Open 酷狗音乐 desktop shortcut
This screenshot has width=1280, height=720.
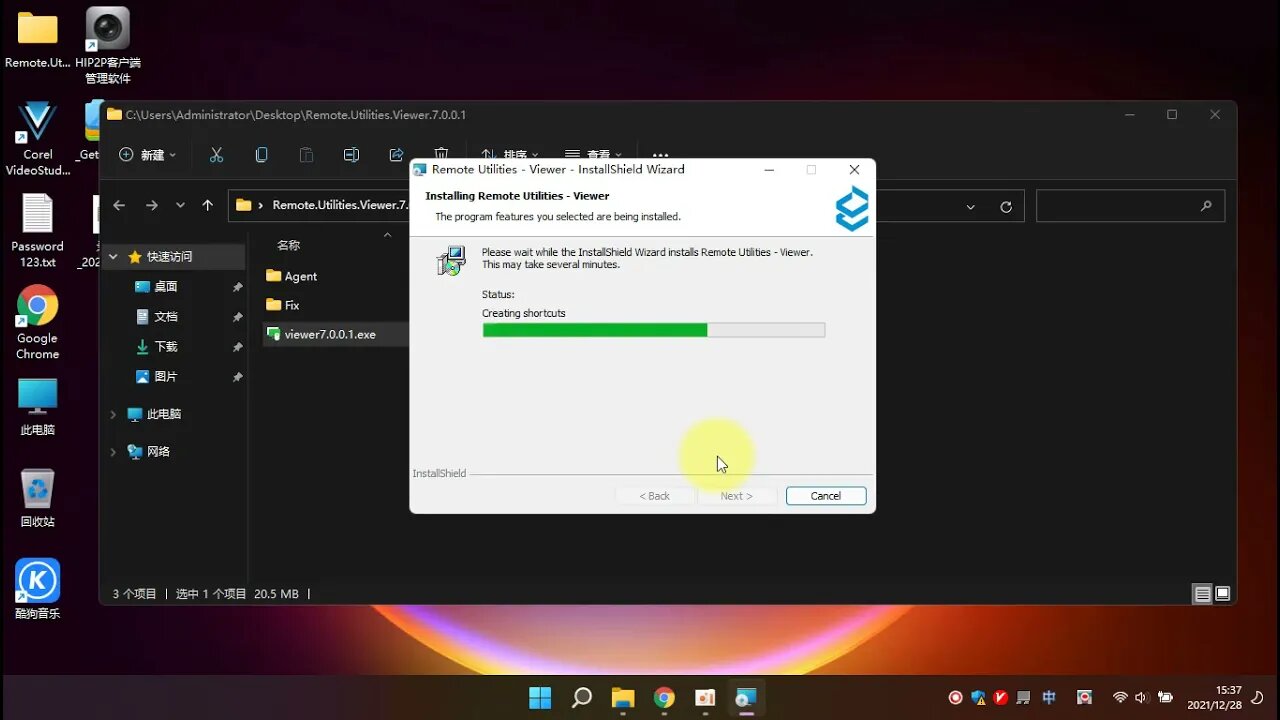[x=37, y=590]
